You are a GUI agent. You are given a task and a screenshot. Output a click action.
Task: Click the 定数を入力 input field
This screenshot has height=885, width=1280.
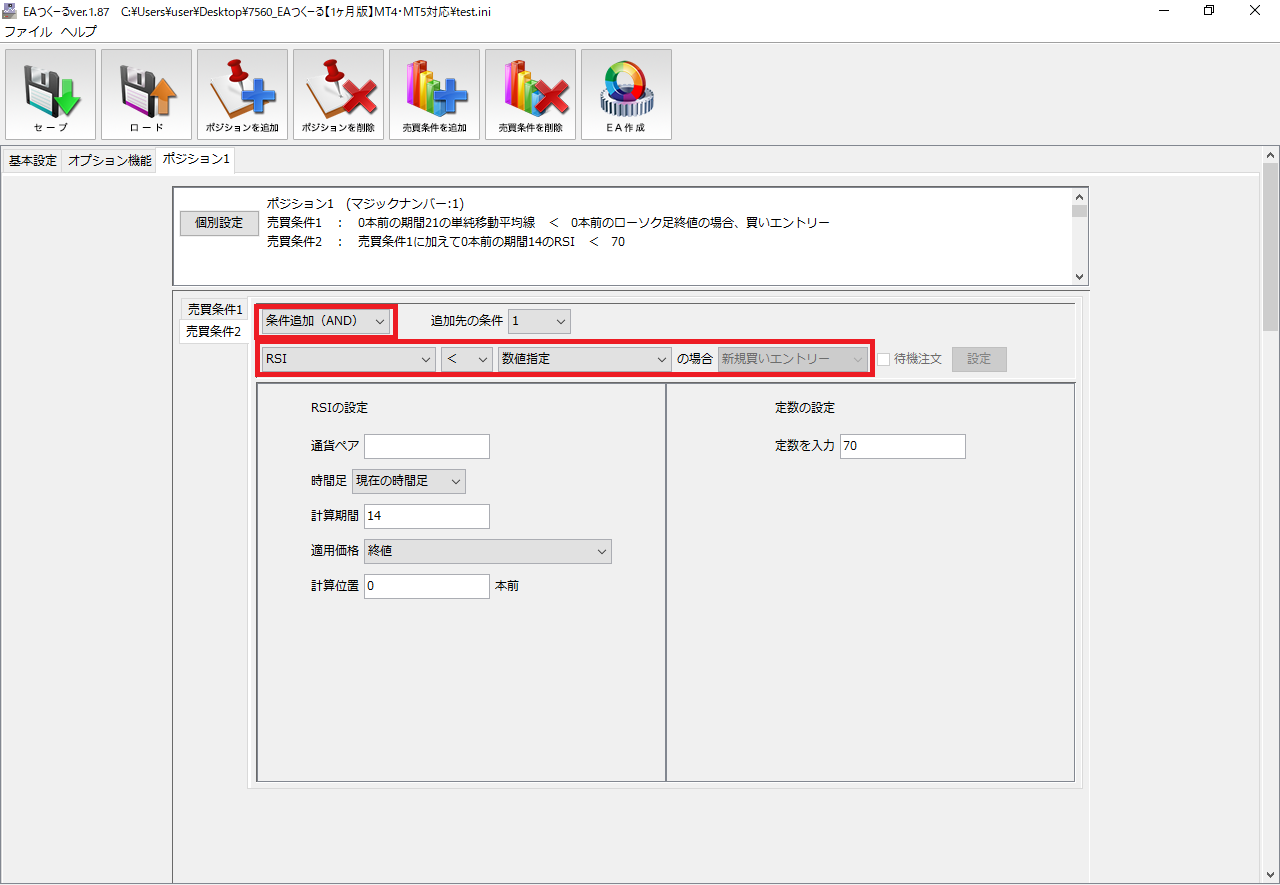(x=902, y=446)
